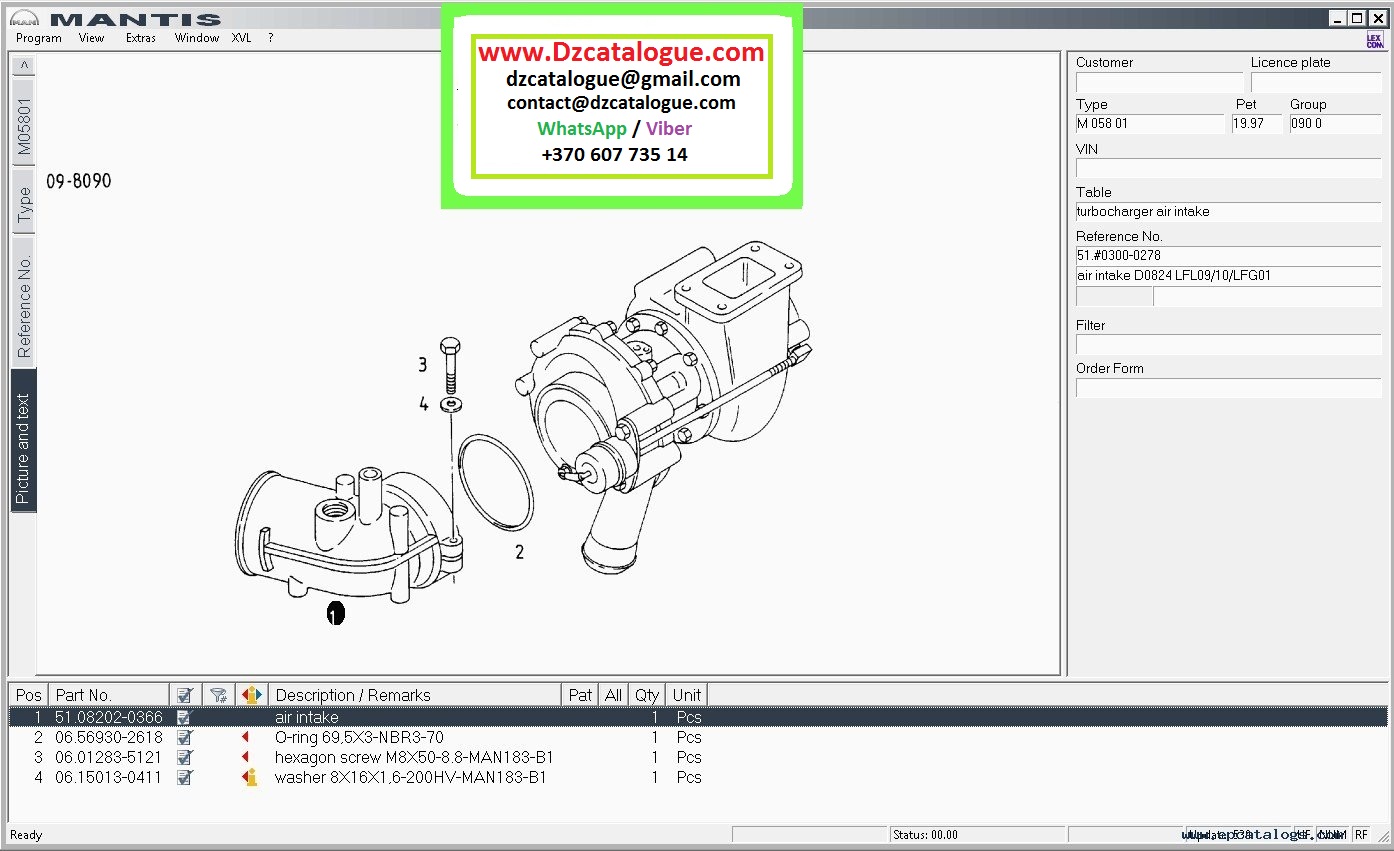Click the Pat column header

580,695
